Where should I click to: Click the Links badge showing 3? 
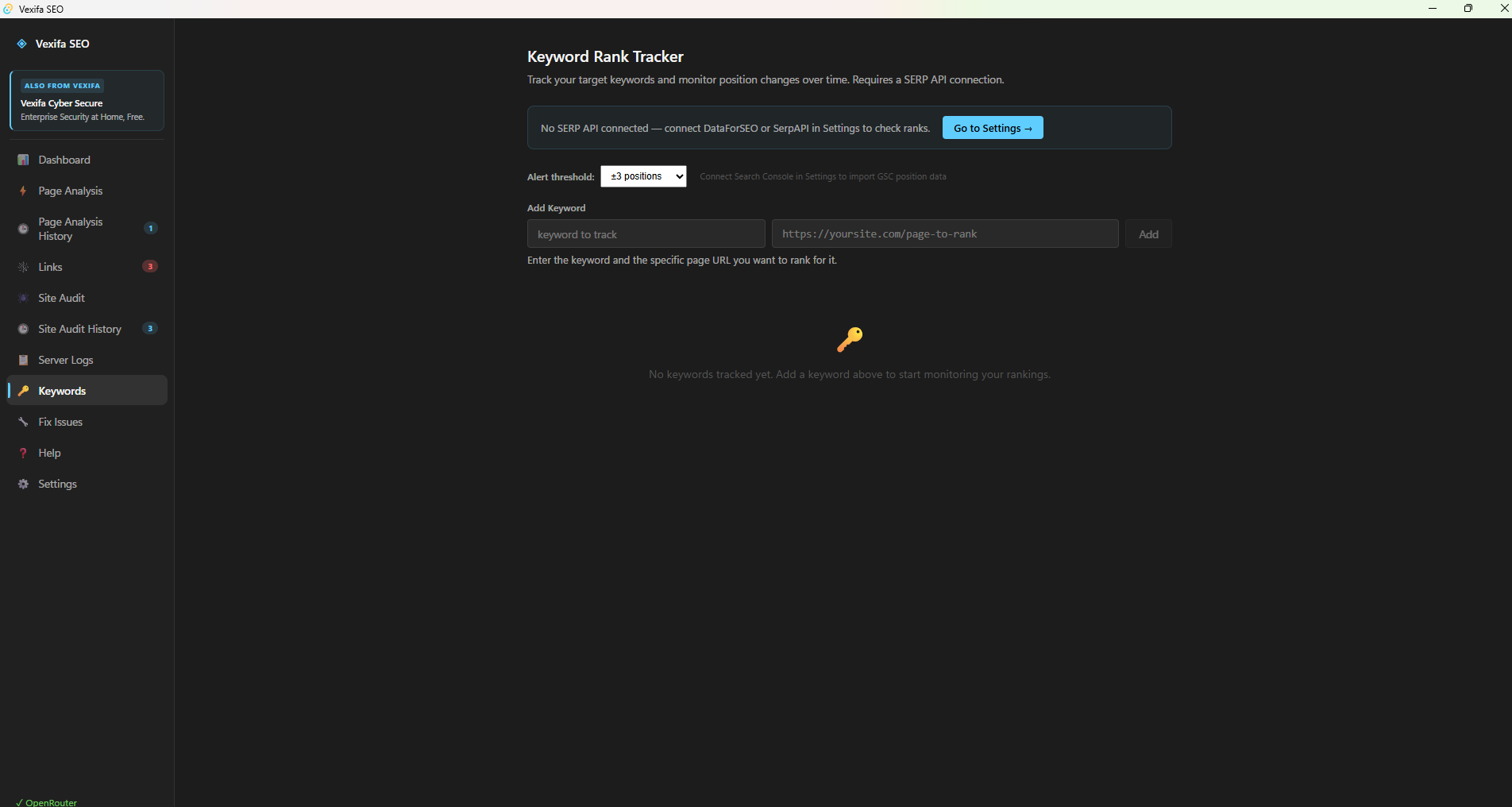tap(150, 266)
